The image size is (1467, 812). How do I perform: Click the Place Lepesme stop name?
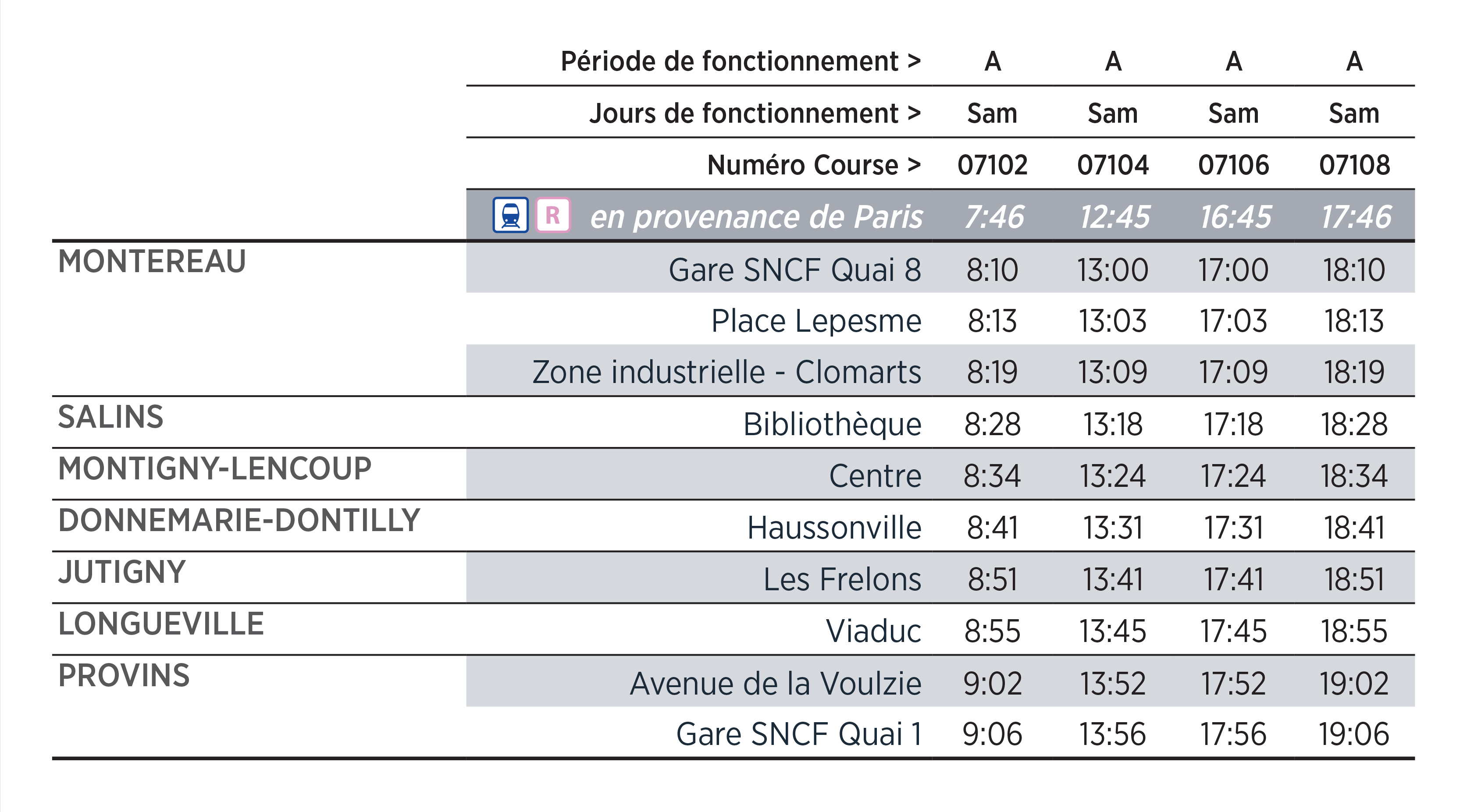[x=815, y=321]
